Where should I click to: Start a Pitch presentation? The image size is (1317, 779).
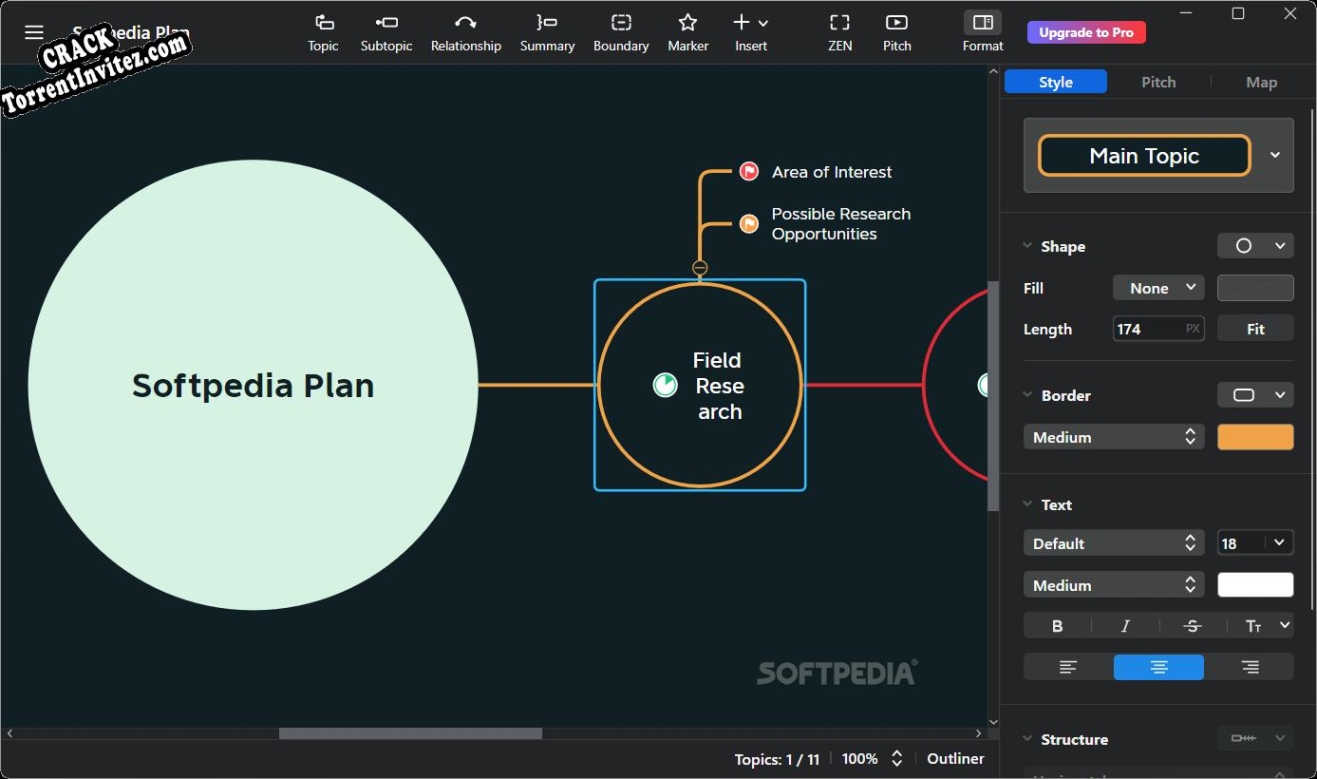point(896,32)
